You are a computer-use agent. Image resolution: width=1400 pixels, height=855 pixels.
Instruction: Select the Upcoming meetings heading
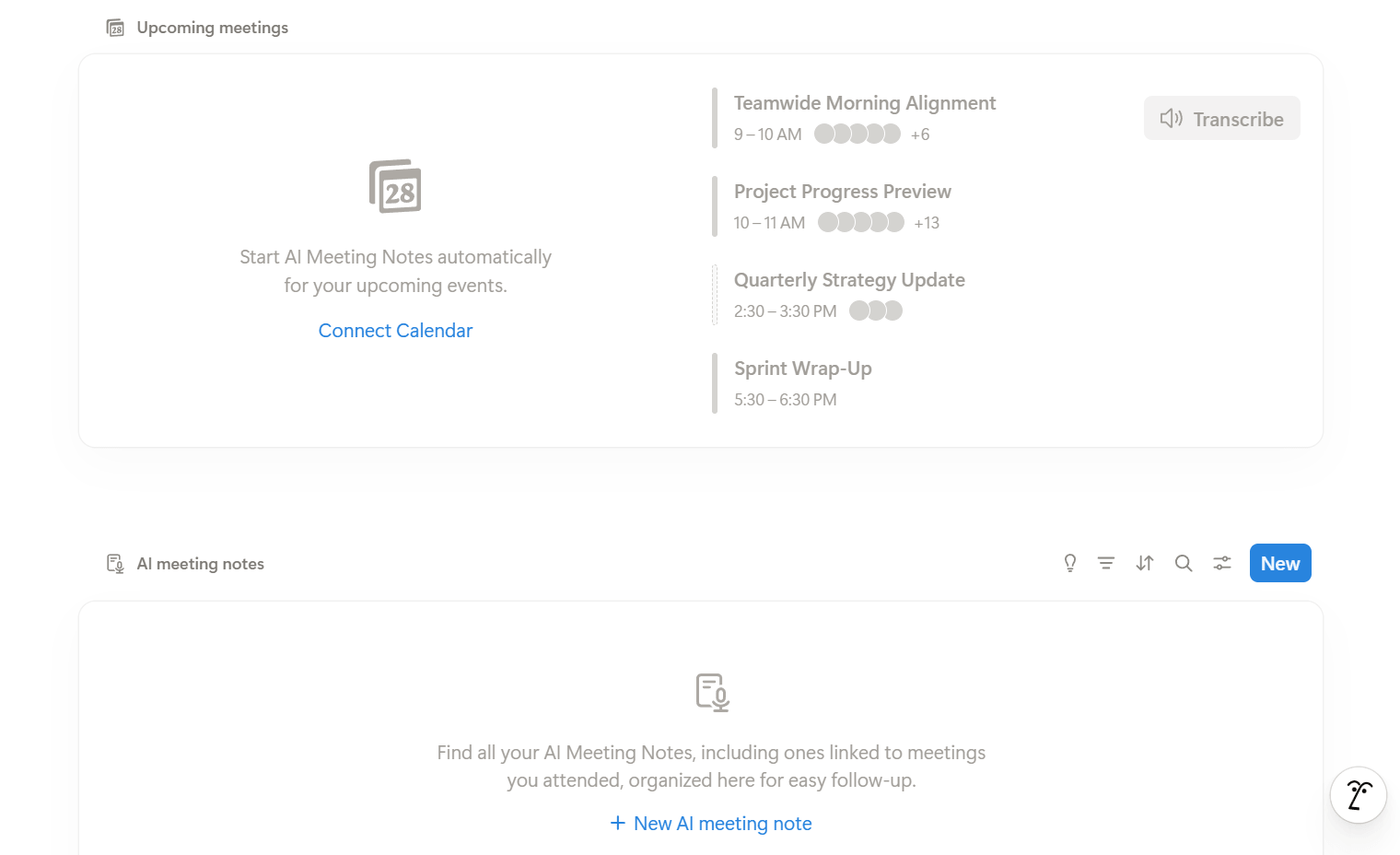click(x=213, y=28)
